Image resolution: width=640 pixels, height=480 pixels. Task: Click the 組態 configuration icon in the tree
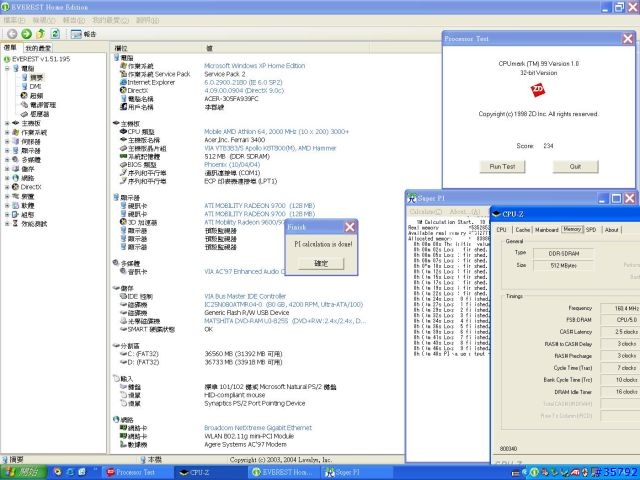click(x=16, y=214)
